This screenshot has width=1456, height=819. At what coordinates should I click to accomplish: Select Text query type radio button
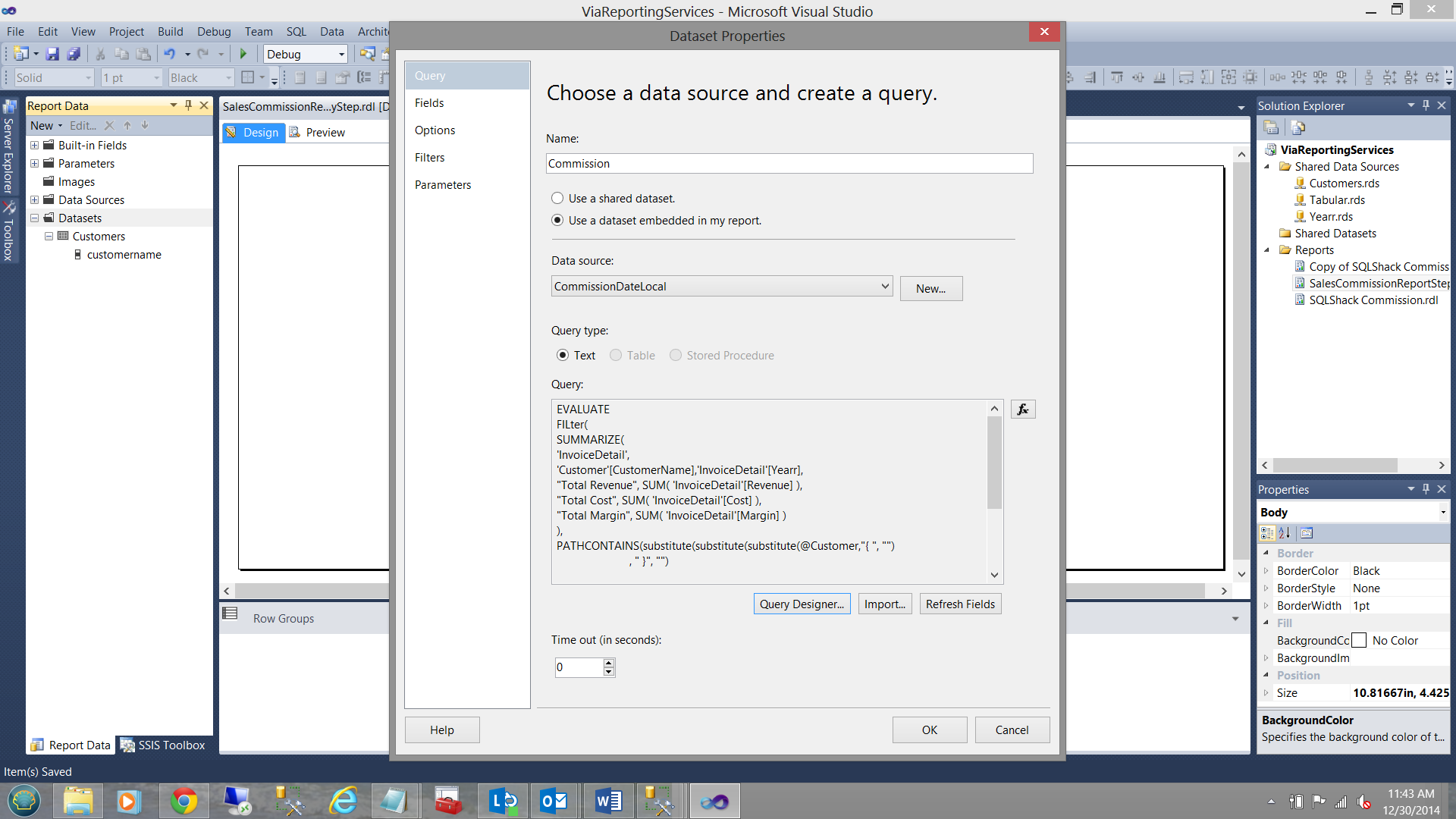(563, 355)
